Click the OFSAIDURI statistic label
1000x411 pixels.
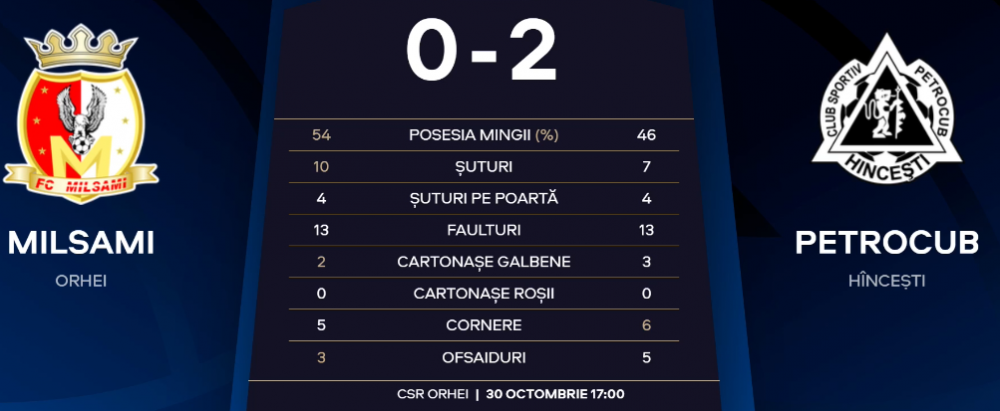tap(483, 357)
